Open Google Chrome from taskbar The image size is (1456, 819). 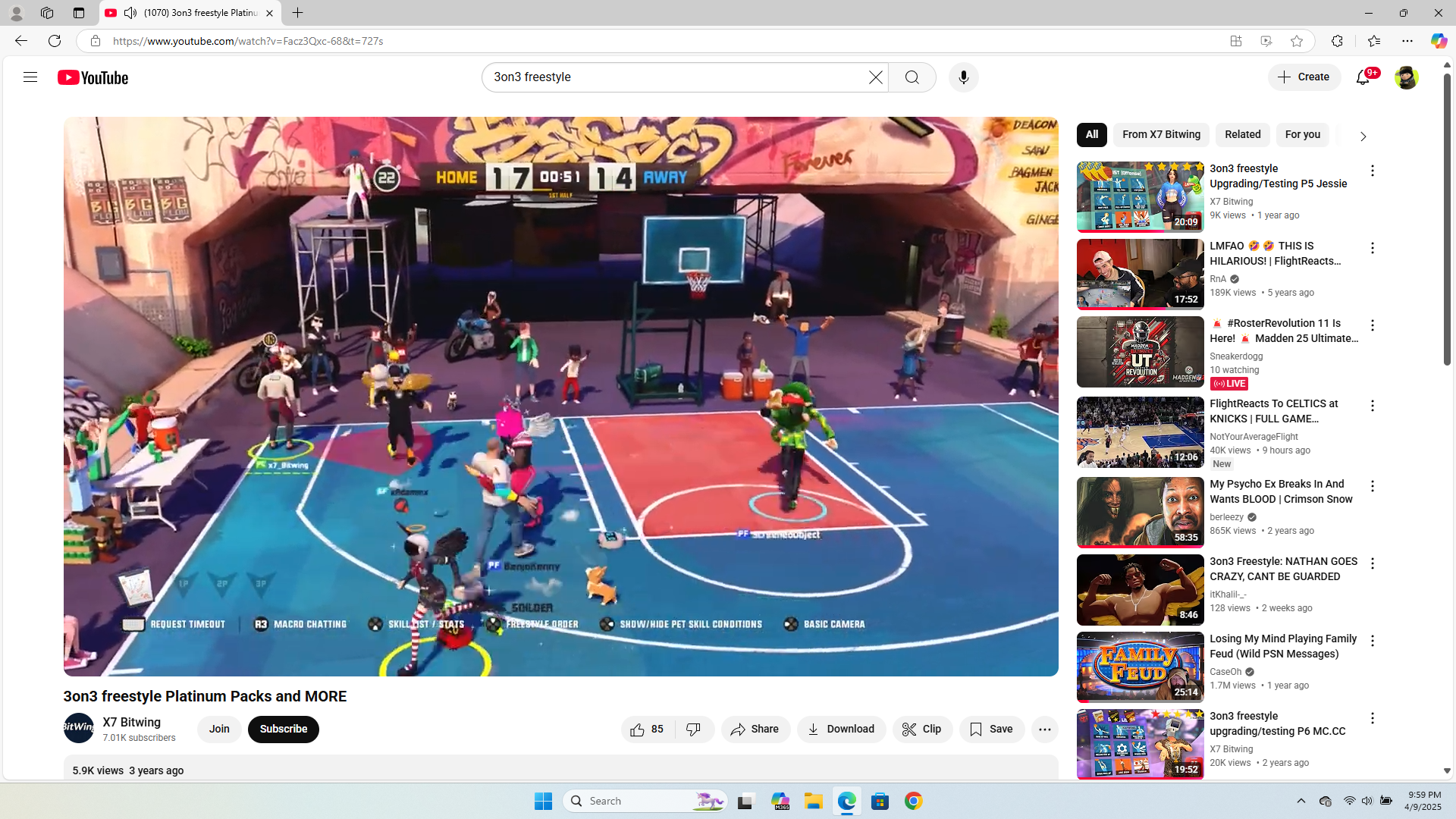tap(914, 801)
